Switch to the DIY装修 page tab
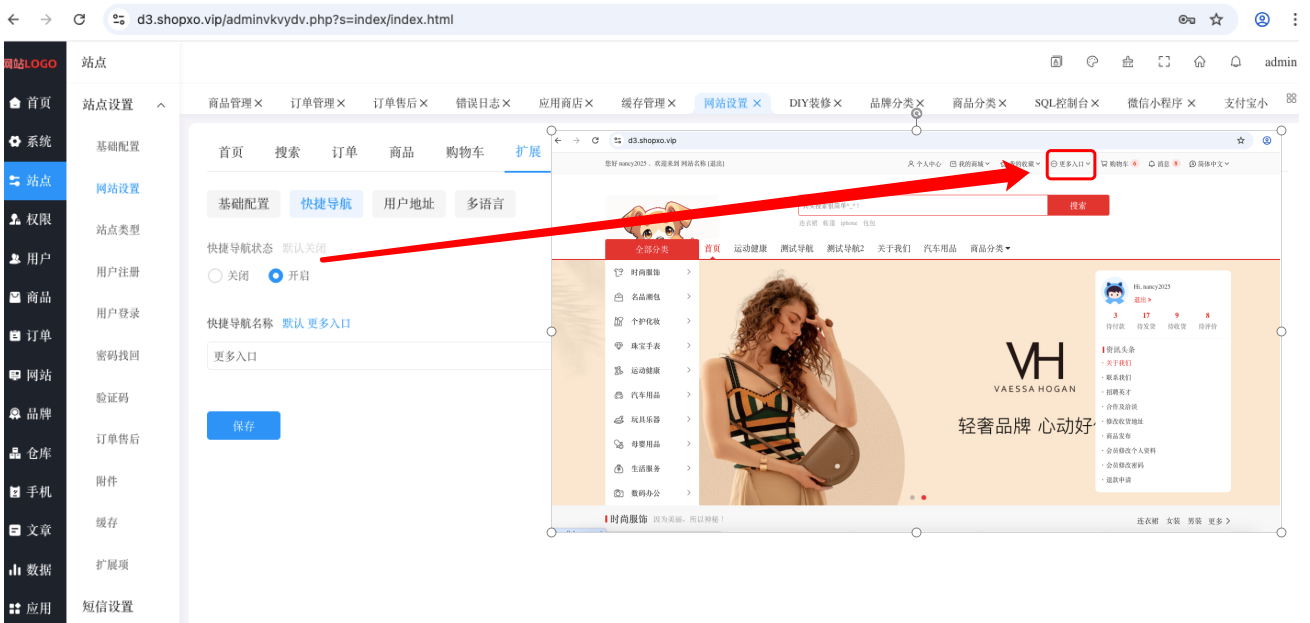Image resolution: width=1310 pixels, height=623 pixels. coord(811,103)
